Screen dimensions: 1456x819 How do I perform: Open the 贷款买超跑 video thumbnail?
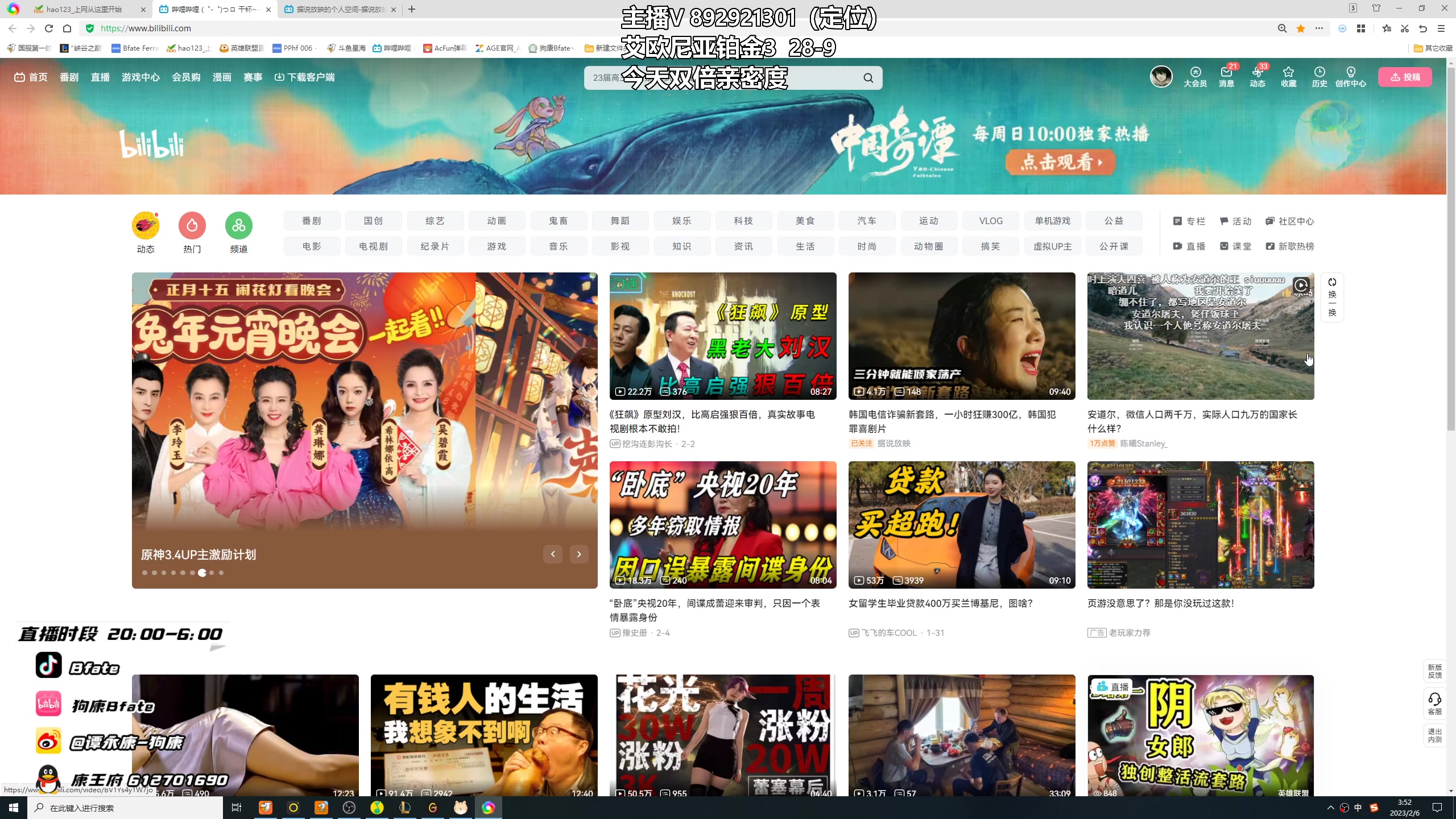tap(961, 524)
